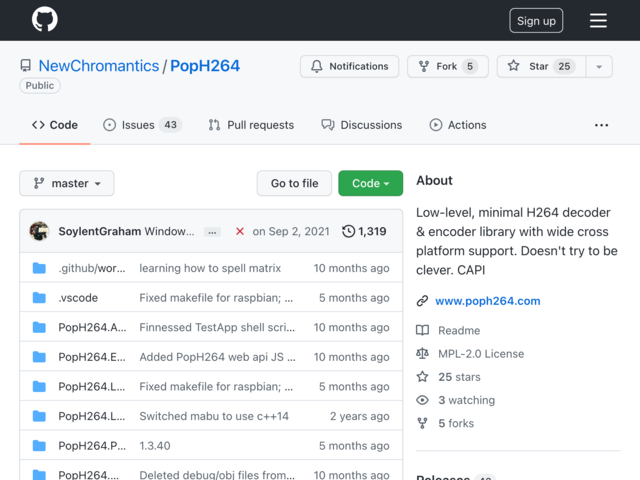Click the Readme book icon
The width and height of the screenshot is (640, 480).
tap(422, 330)
